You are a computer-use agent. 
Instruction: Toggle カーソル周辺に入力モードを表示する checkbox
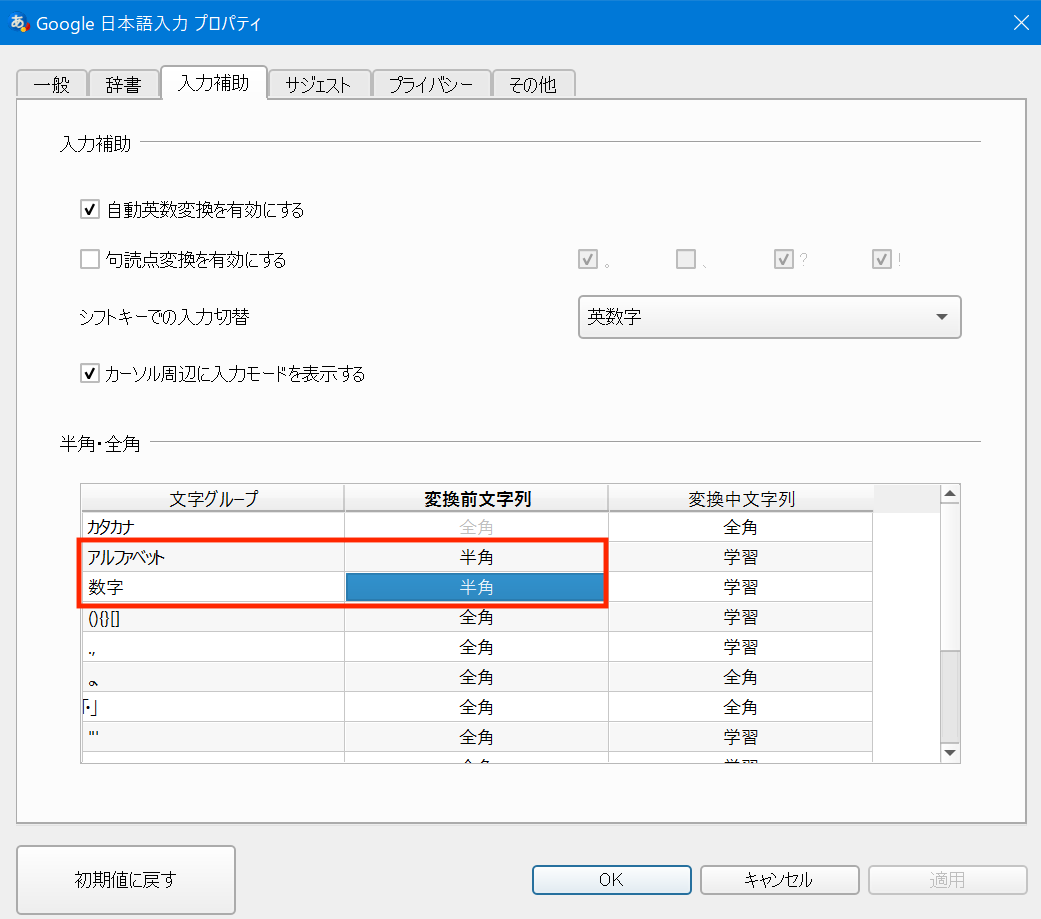pyautogui.click(x=90, y=374)
